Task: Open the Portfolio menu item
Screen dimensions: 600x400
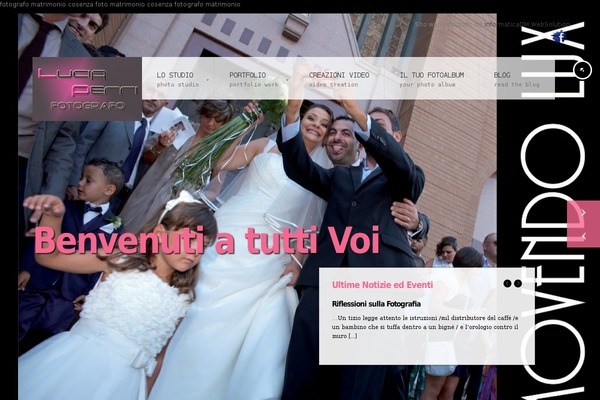Action: click(253, 79)
